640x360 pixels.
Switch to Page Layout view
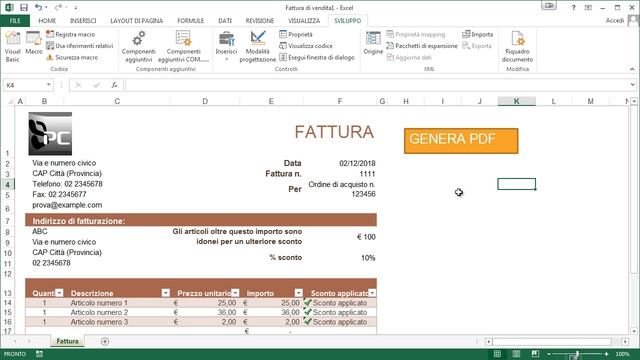tap(516, 354)
